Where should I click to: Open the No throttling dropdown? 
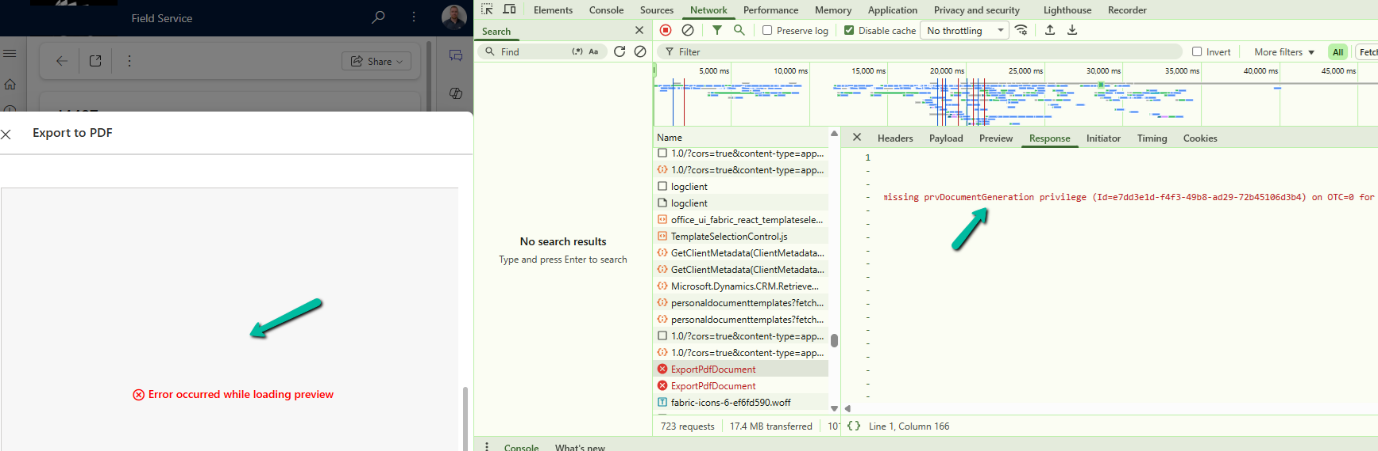pyautogui.click(x=965, y=30)
